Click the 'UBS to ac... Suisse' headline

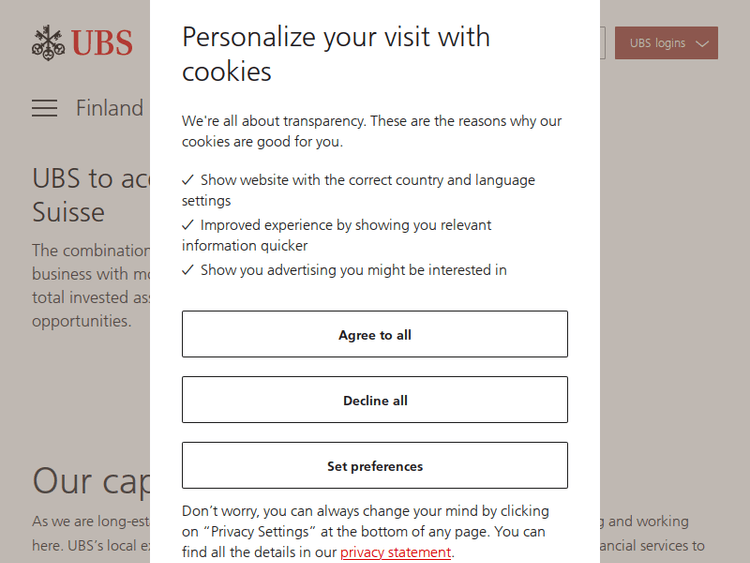(90, 195)
